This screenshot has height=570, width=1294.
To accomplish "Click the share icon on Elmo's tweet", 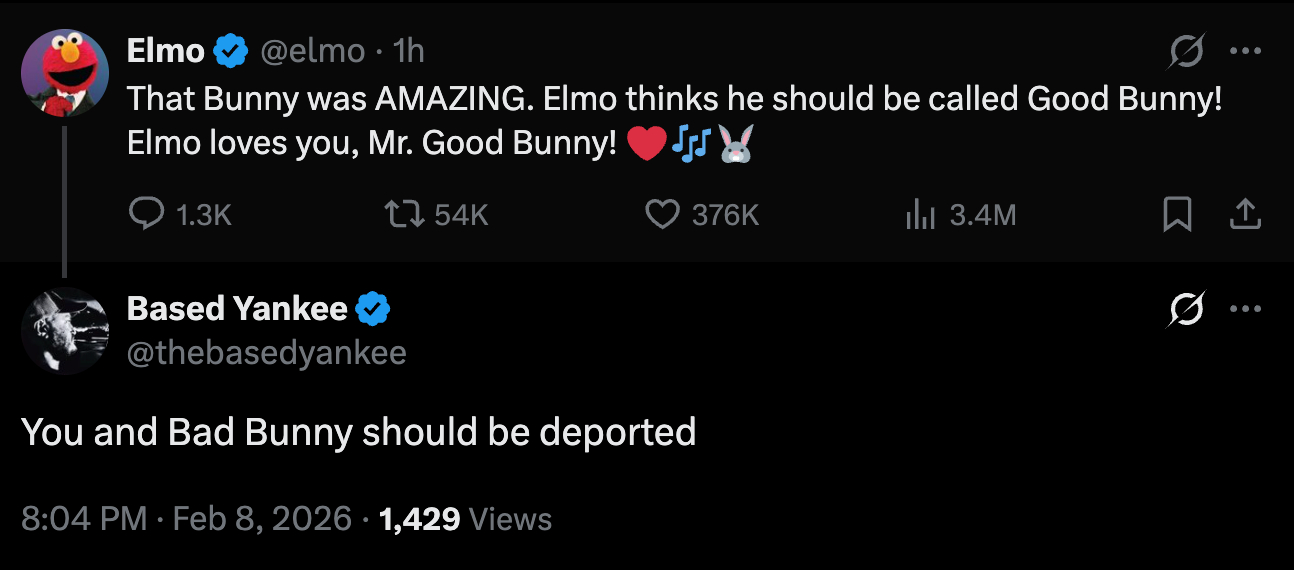I will coord(1245,214).
